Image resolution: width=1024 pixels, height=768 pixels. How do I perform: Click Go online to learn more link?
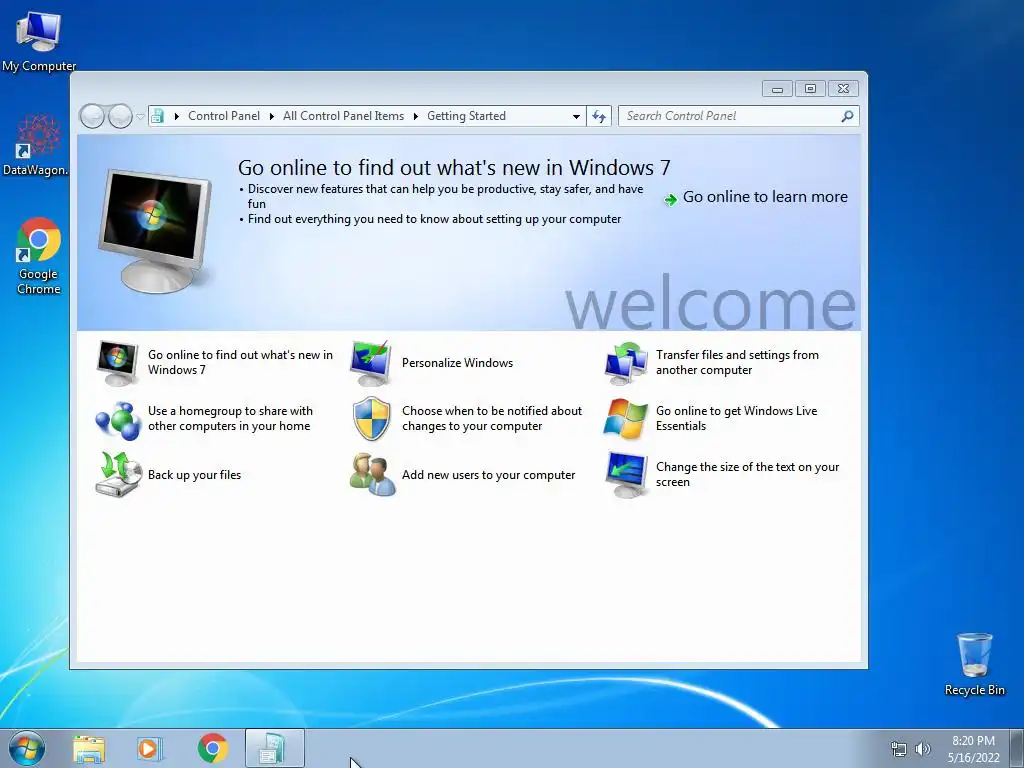point(765,197)
